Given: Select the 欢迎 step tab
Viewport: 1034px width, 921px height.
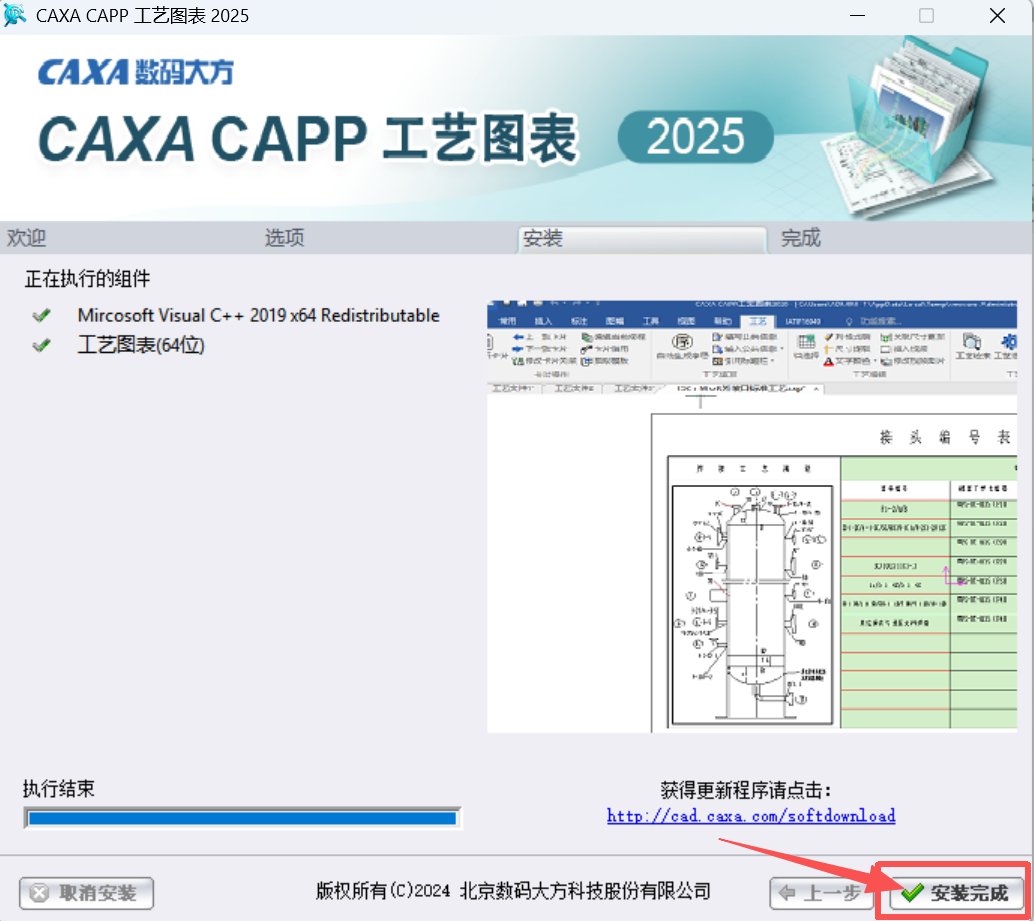Looking at the screenshot, I should click(26, 237).
